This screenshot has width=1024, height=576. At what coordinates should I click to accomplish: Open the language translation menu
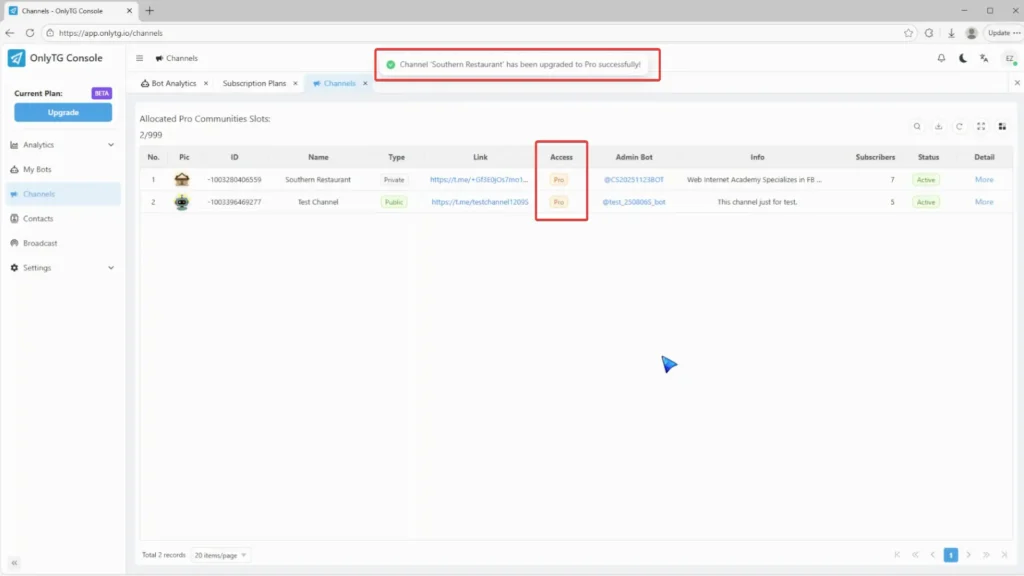click(984, 58)
